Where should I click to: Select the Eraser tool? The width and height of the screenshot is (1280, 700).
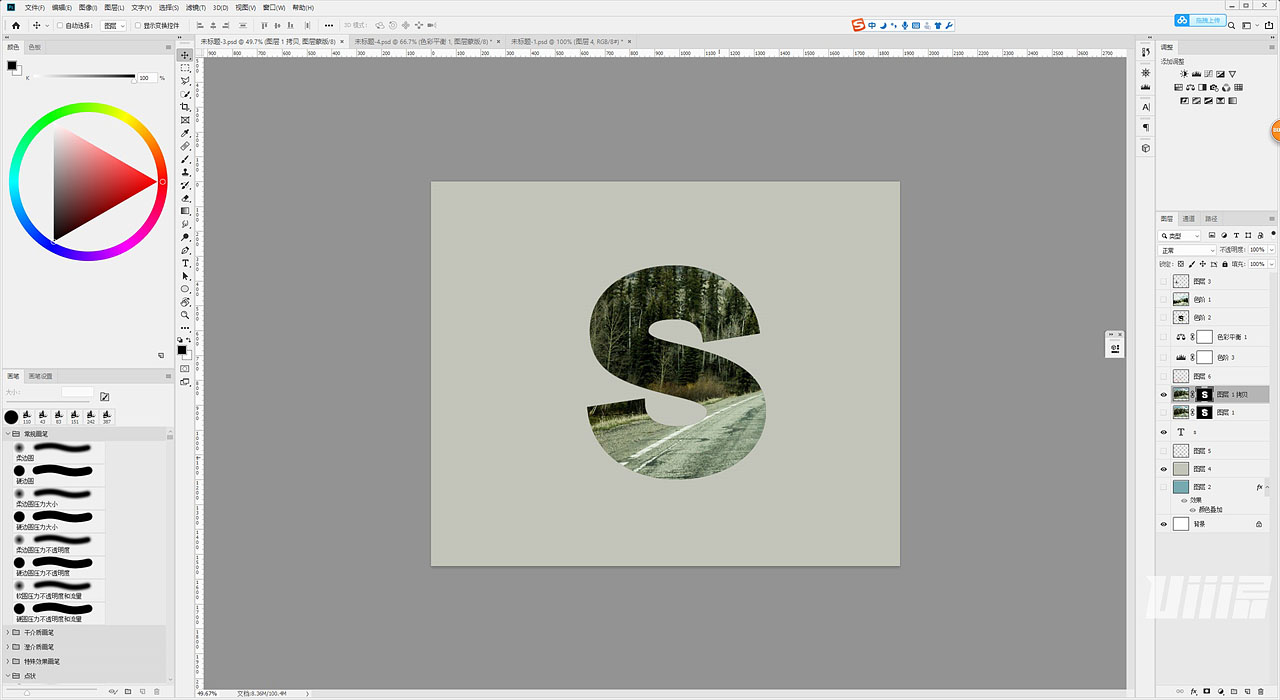coord(185,198)
